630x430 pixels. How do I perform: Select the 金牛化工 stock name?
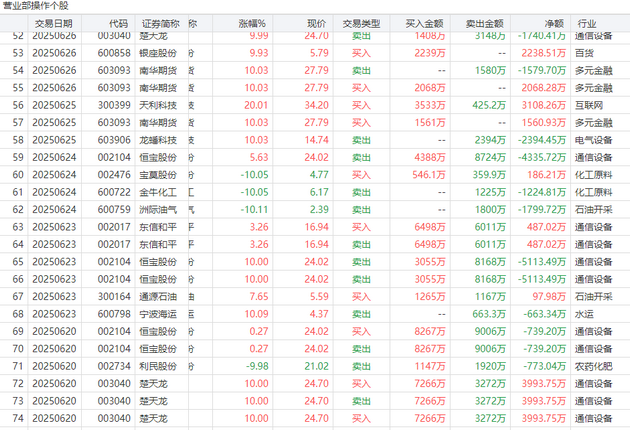158,192
